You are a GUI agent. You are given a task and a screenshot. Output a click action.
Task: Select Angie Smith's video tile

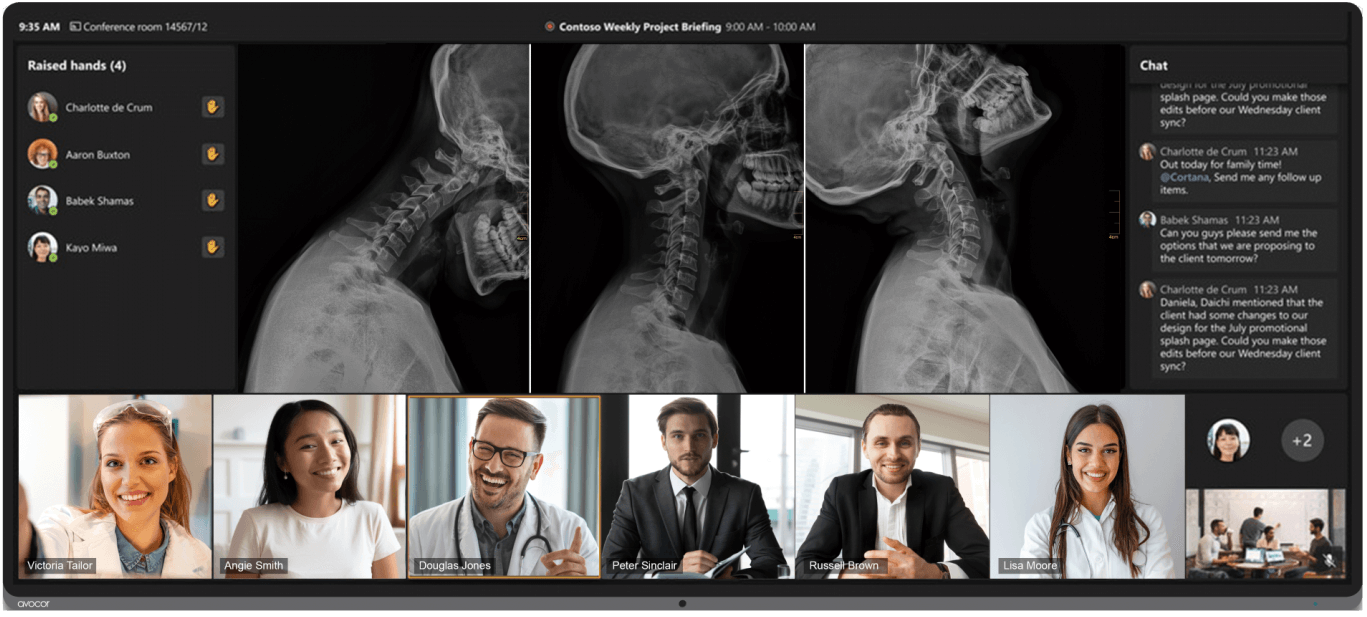click(309, 486)
